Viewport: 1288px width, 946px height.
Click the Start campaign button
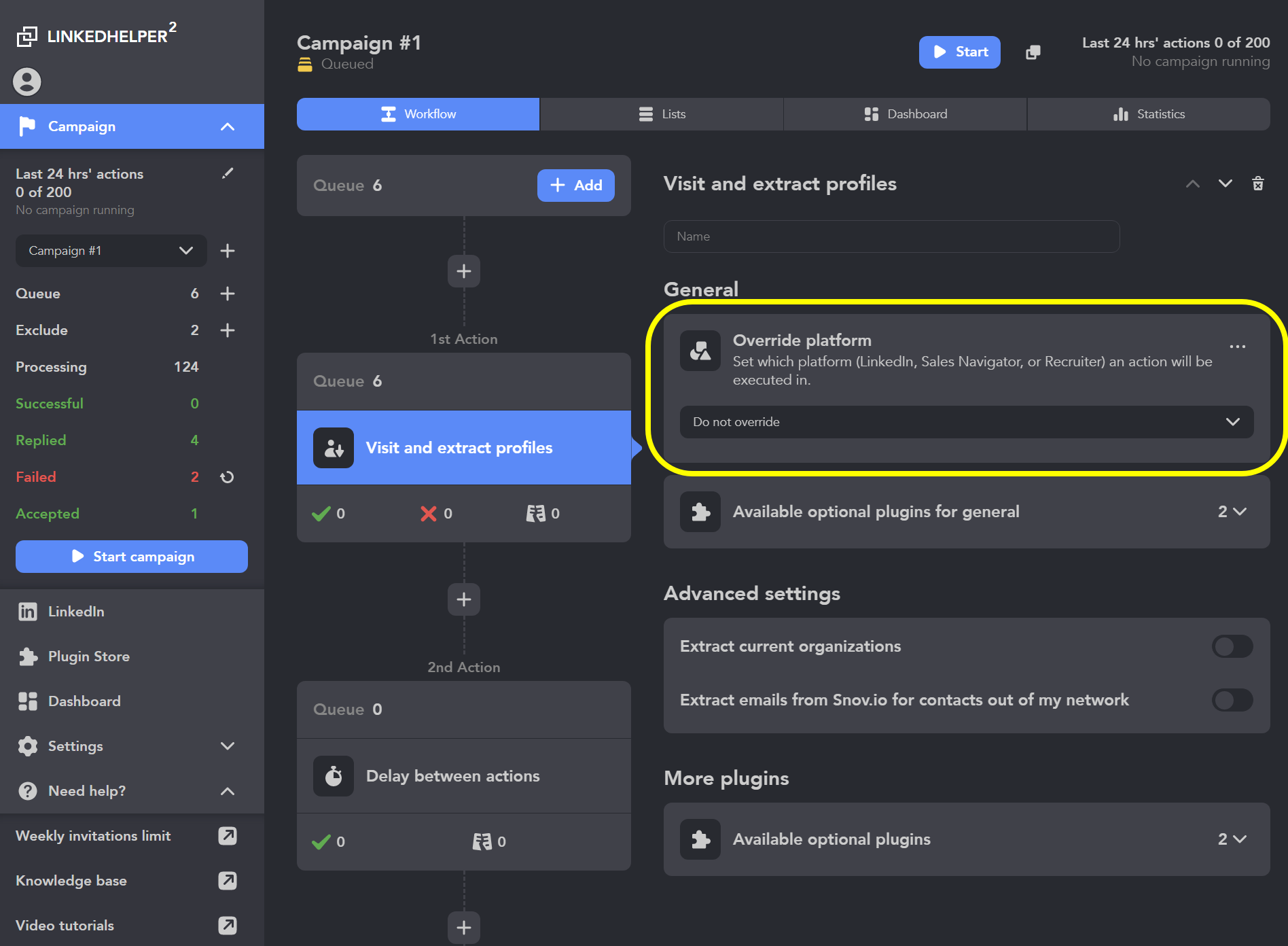pos(132,557)
